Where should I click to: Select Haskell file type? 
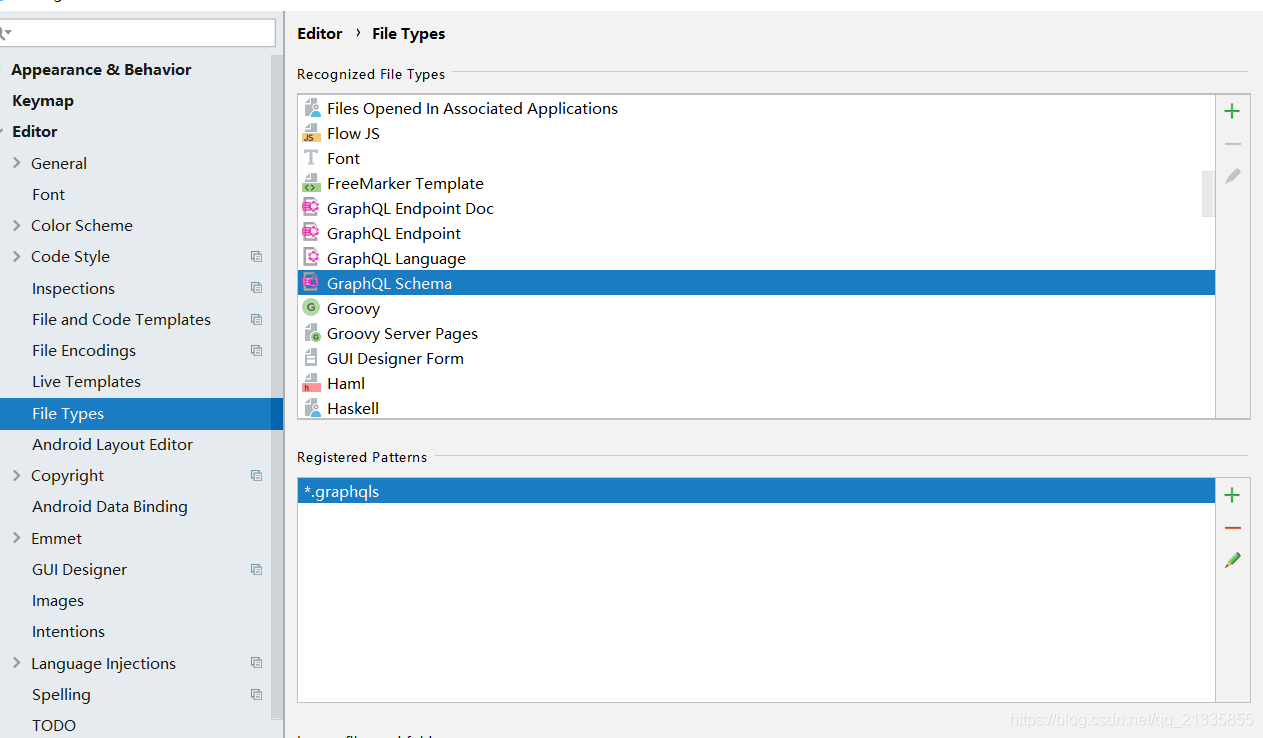[x=756, y=408]
